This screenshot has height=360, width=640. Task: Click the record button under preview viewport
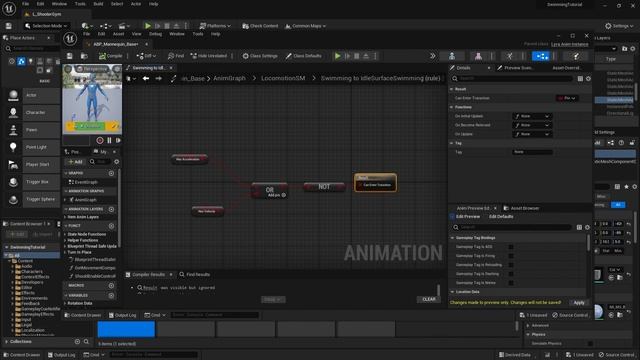pyautogui.click(x=100, y=140)
